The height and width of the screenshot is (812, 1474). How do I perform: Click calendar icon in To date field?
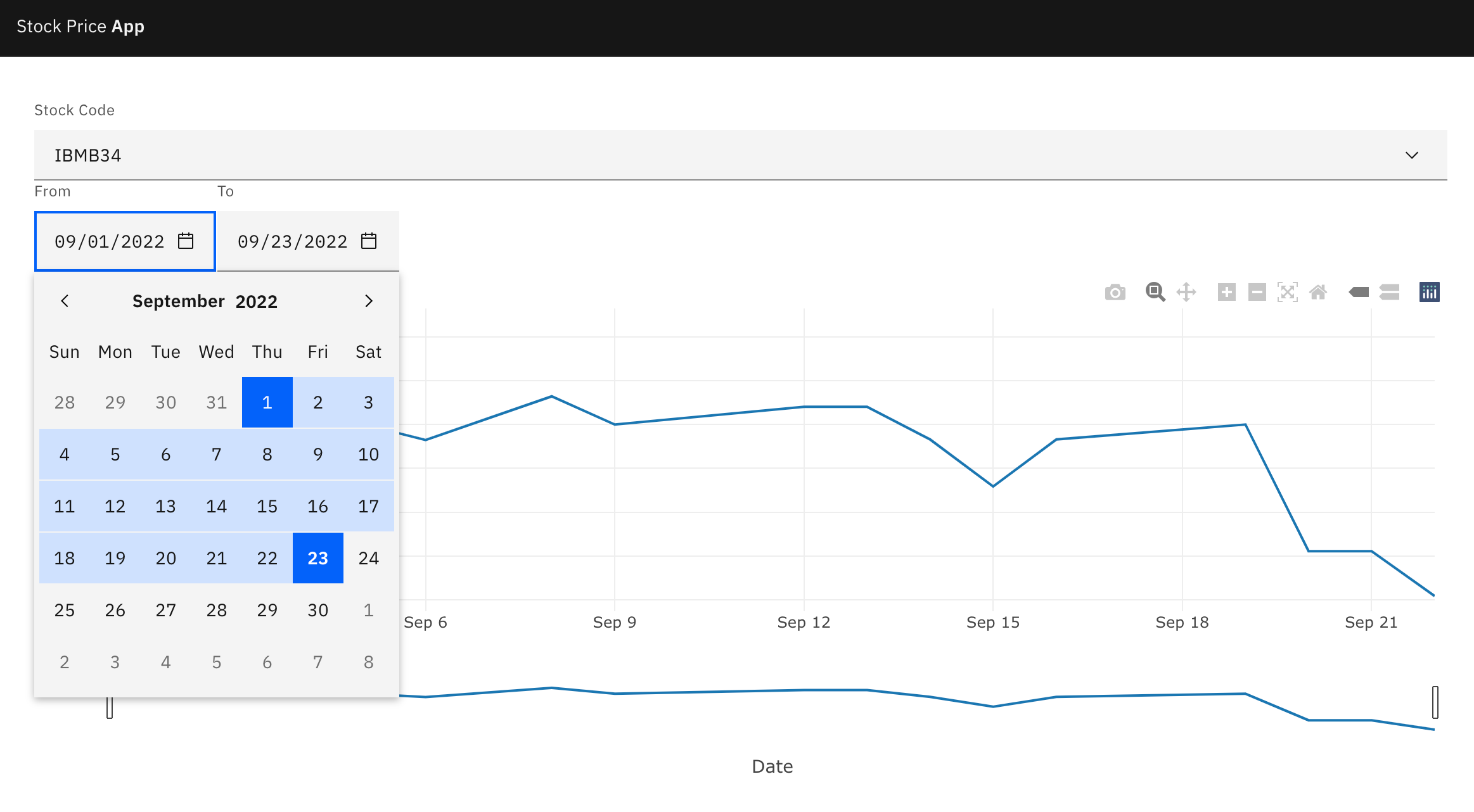click(369, 241)
